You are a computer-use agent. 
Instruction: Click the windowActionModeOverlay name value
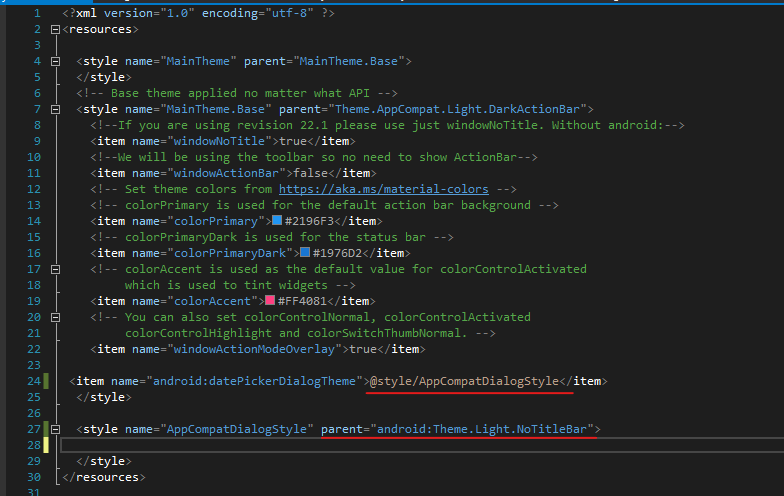pyautogui.click(x=254, y=349)
